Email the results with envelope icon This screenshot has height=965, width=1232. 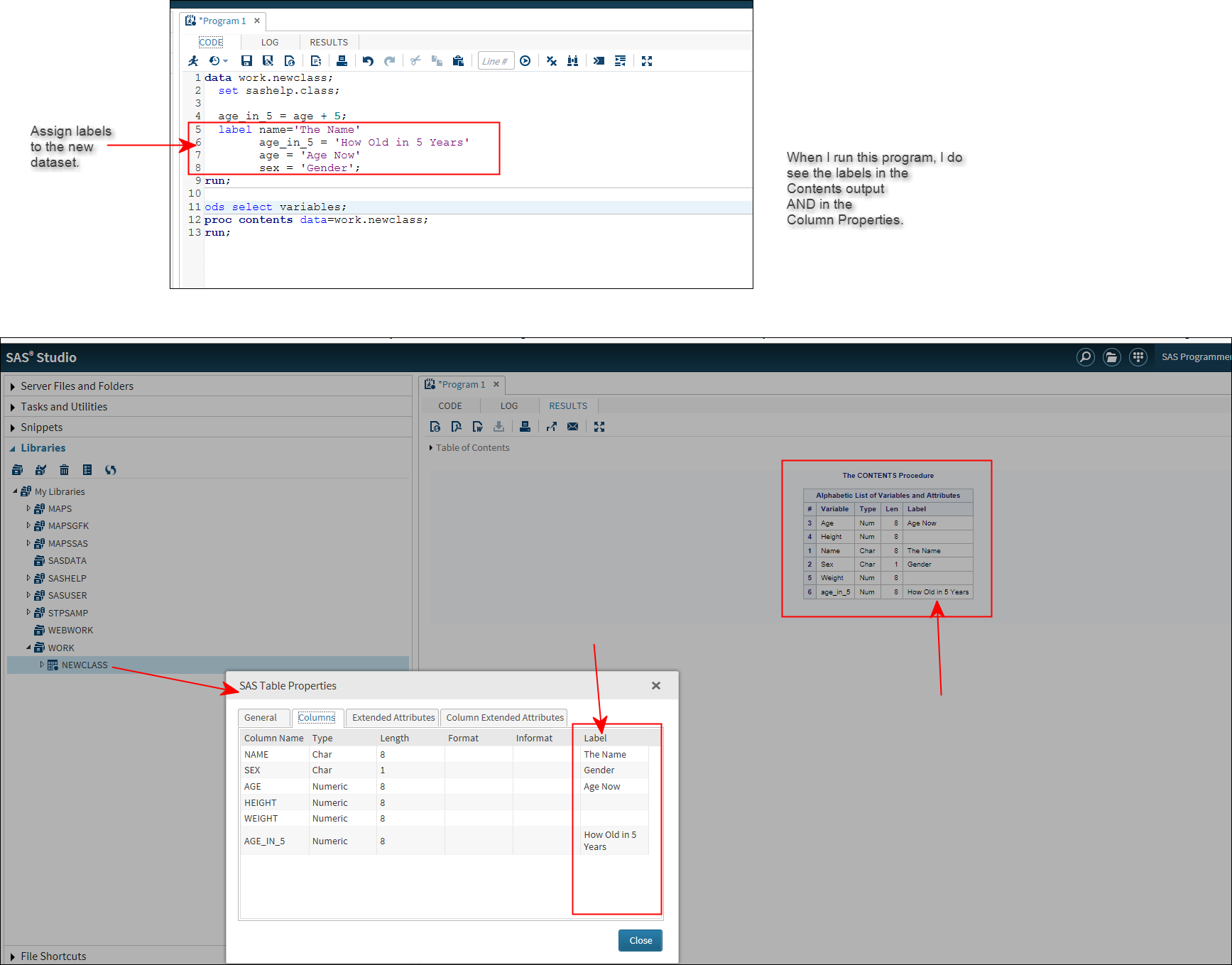(573, 427)
